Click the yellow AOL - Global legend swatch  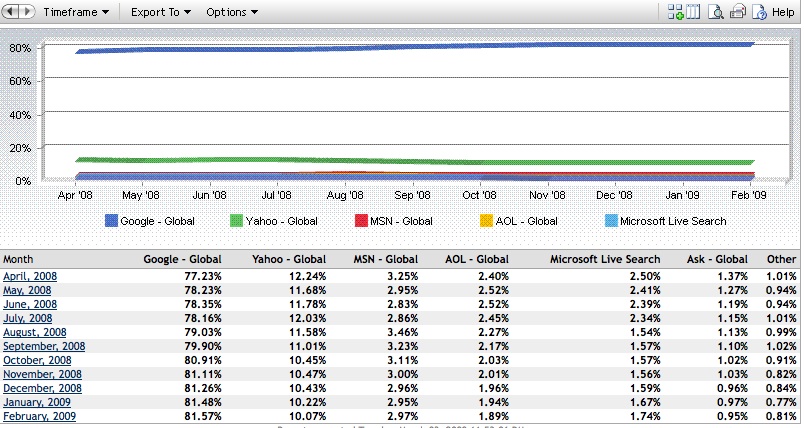pyautogui.click(x=486, y=221)
